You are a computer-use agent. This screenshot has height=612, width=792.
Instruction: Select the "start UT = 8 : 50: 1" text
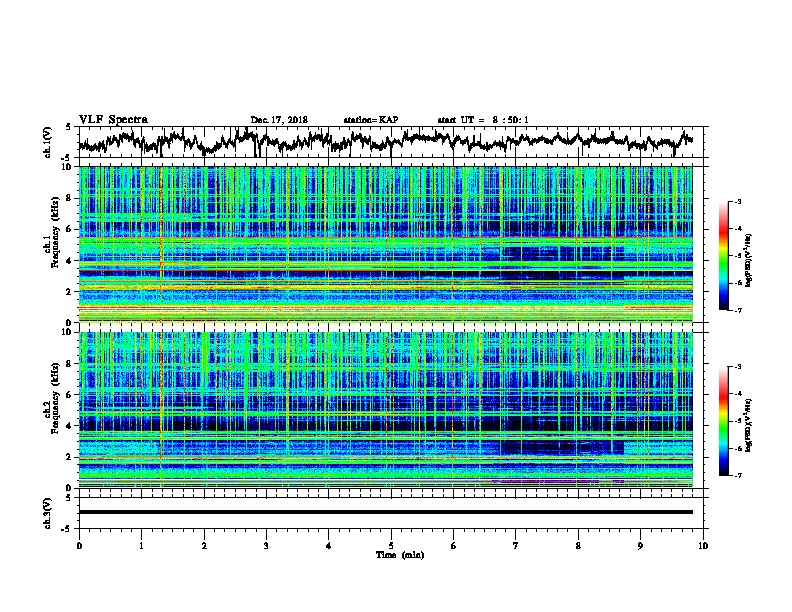click(x=482, y=120)
